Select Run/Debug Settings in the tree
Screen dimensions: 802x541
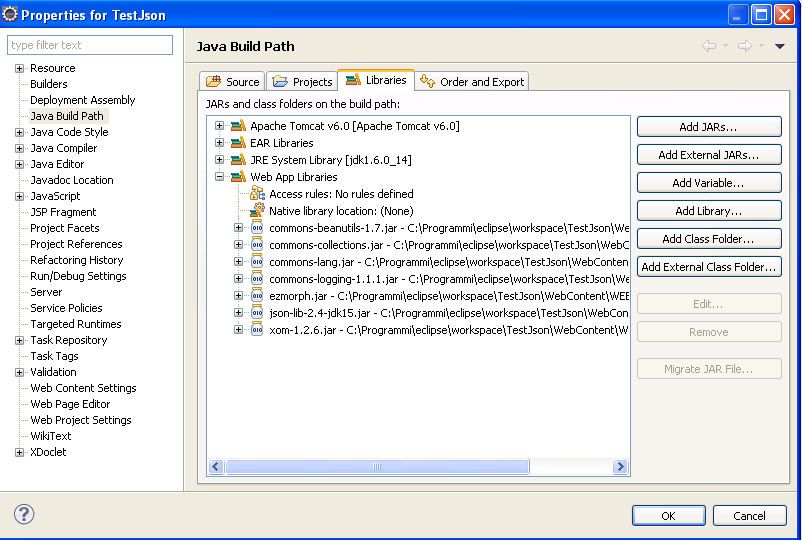click(78, 276)
